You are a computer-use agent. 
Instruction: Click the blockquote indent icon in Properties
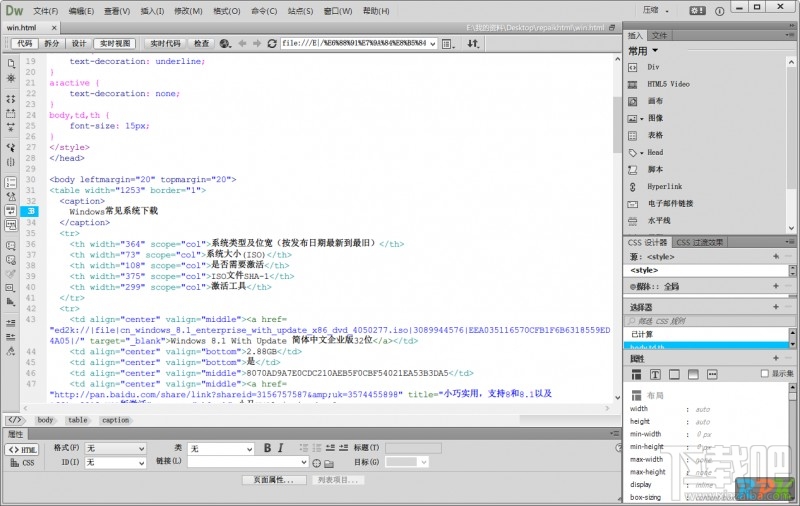tap(343, 448)
